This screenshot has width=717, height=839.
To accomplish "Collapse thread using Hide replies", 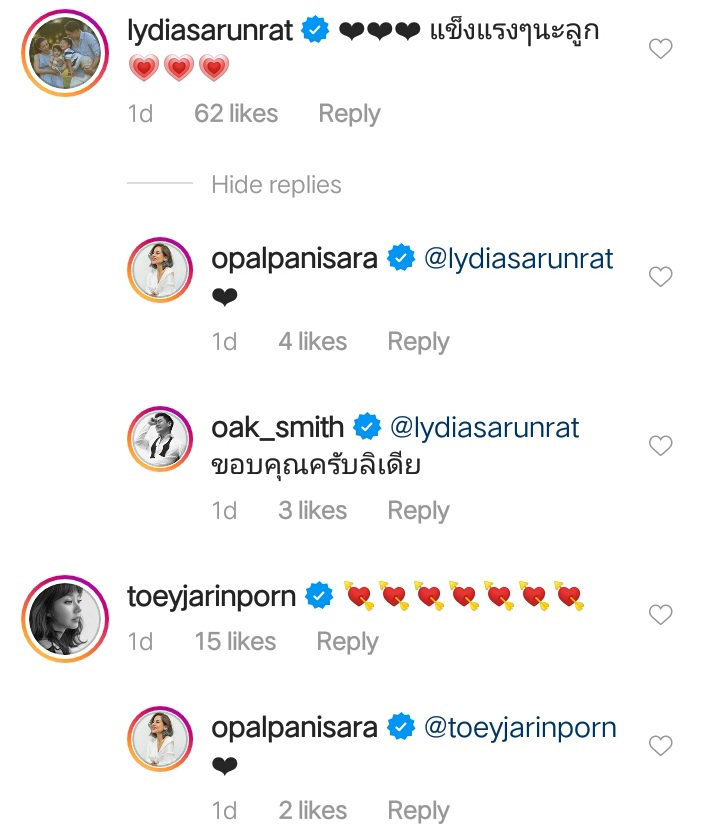I will pyautogui.click(x=276, y=185).
